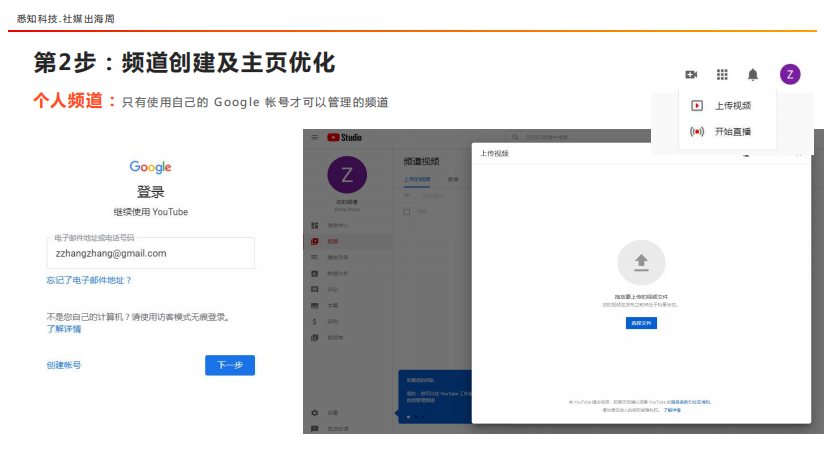Open the playlists icon in Studio sidebar
The height and width of the screenshot is (454, 835).
[x=315, y=258]
